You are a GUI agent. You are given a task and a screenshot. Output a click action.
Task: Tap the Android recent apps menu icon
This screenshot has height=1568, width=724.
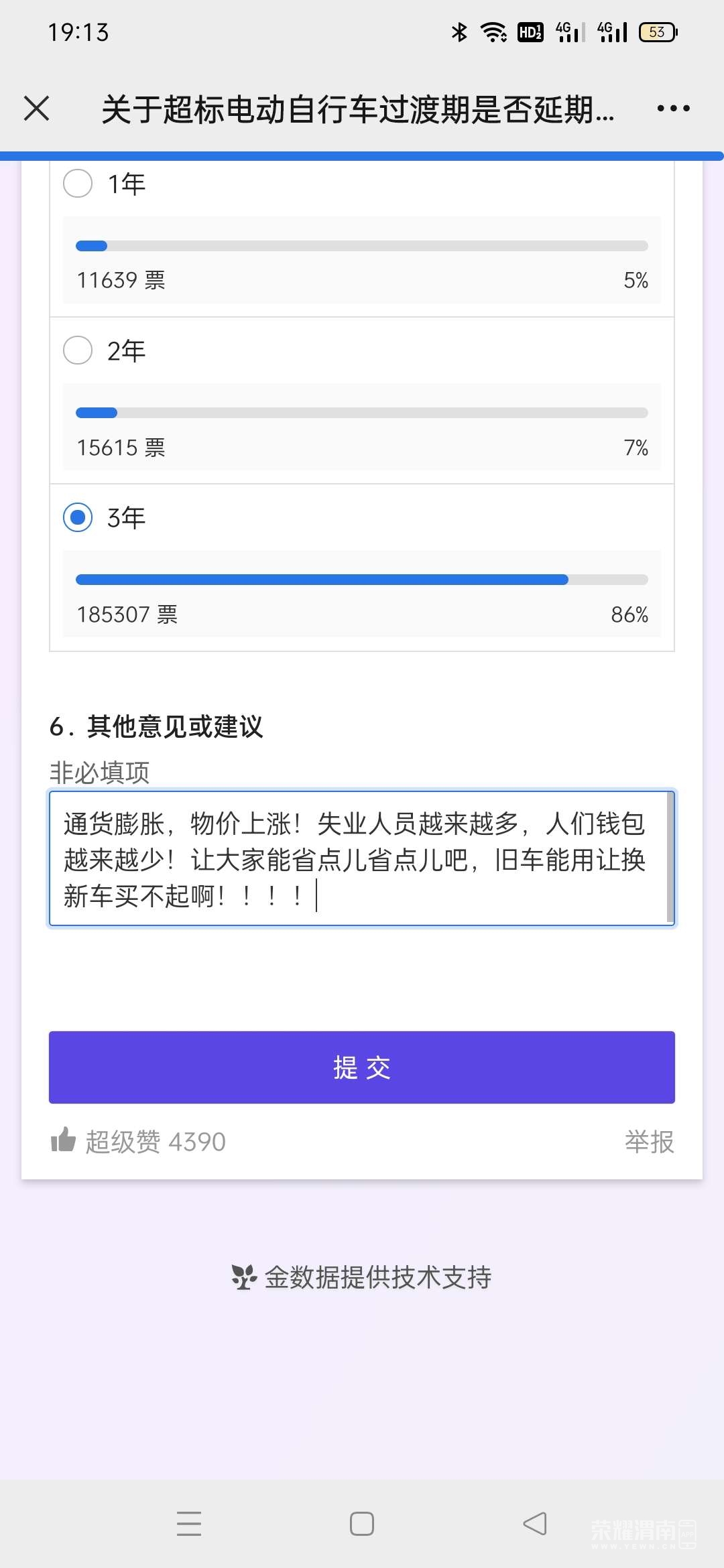pos(189,1523)
